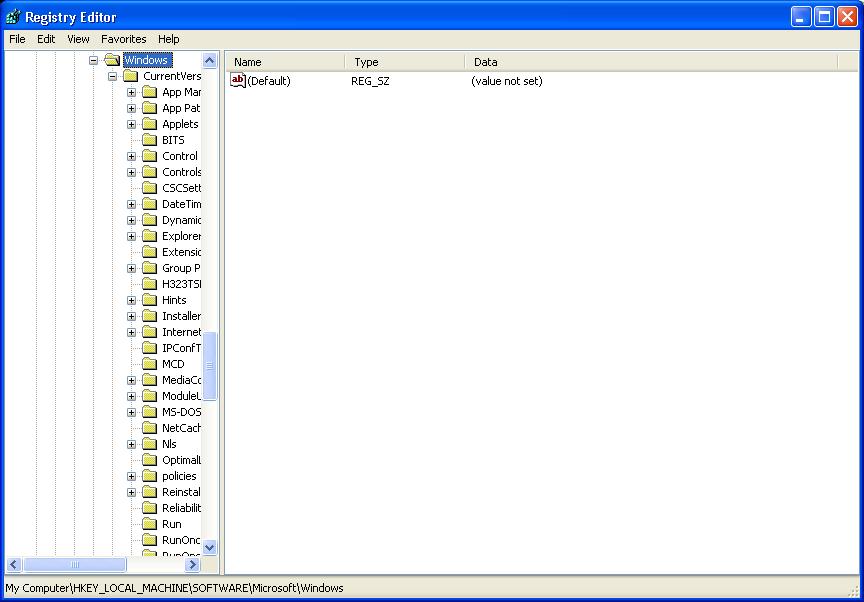Click the tree pane horizontal scrollbar thumb
Image resolution: width=864 pixels, height=602 pixels.
[74, 564]
